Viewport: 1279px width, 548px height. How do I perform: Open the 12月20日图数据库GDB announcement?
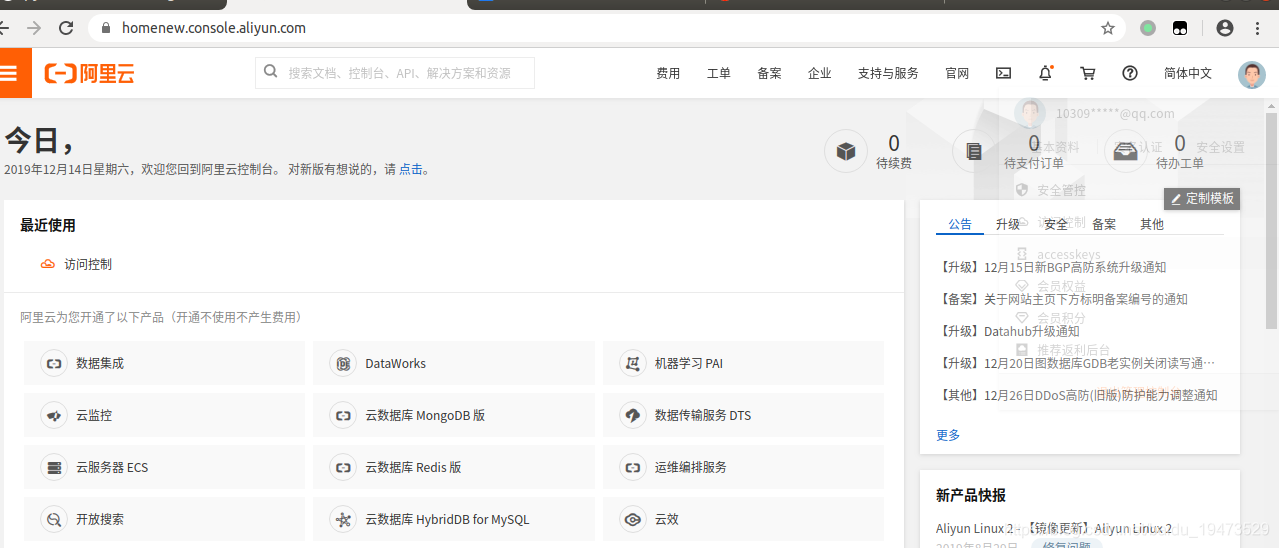tap(1076, 363)
